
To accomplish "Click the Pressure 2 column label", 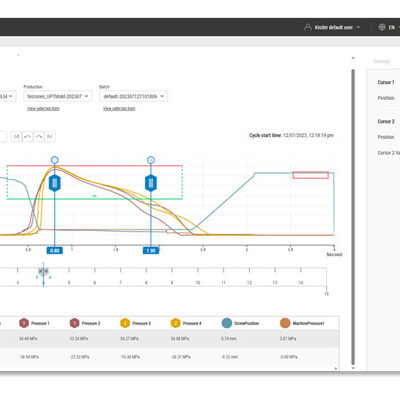I will [x=91, y=323].
